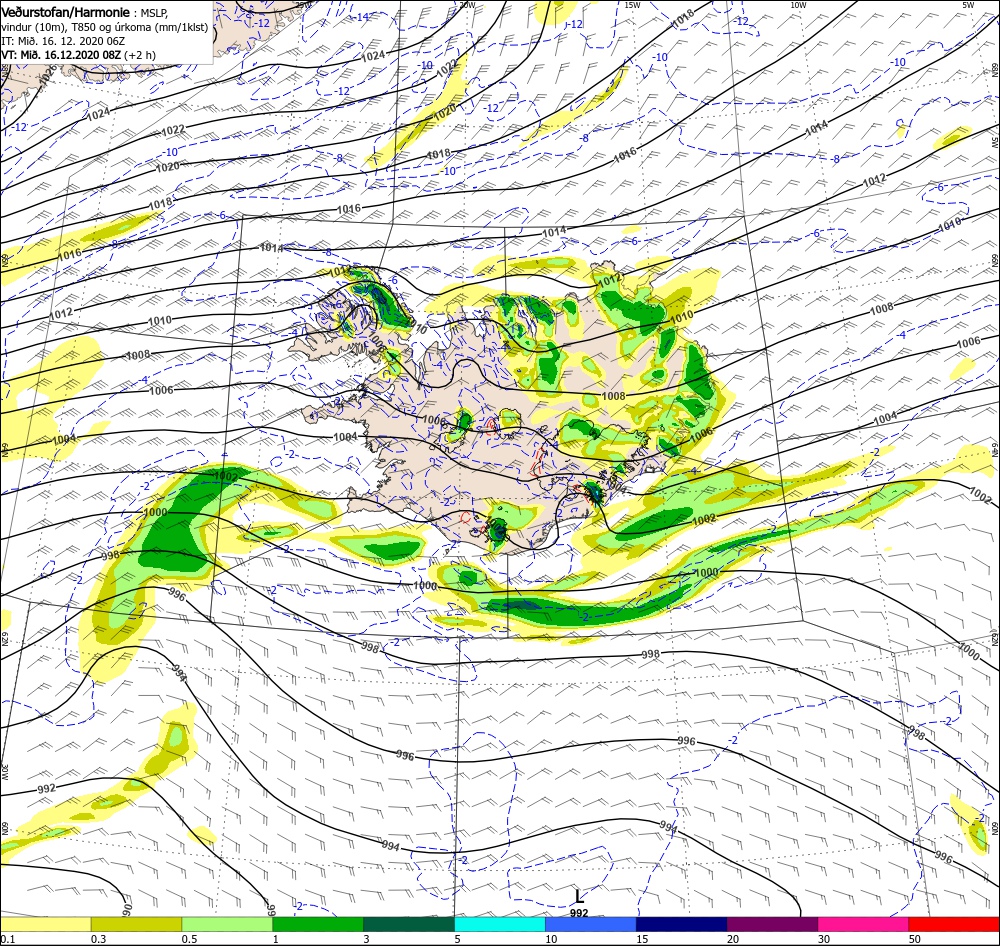Click the navy 15–20 legend swatch

pos(682,924)
